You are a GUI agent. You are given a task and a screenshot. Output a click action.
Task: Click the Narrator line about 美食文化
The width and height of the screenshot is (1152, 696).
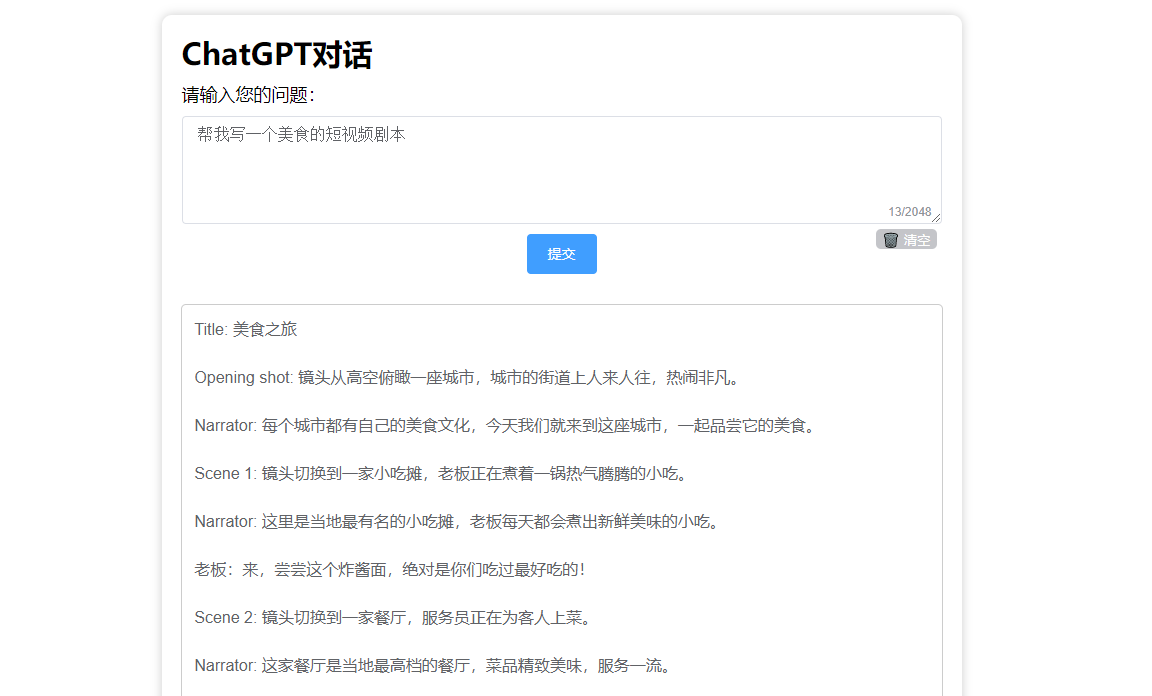(506, 426)
